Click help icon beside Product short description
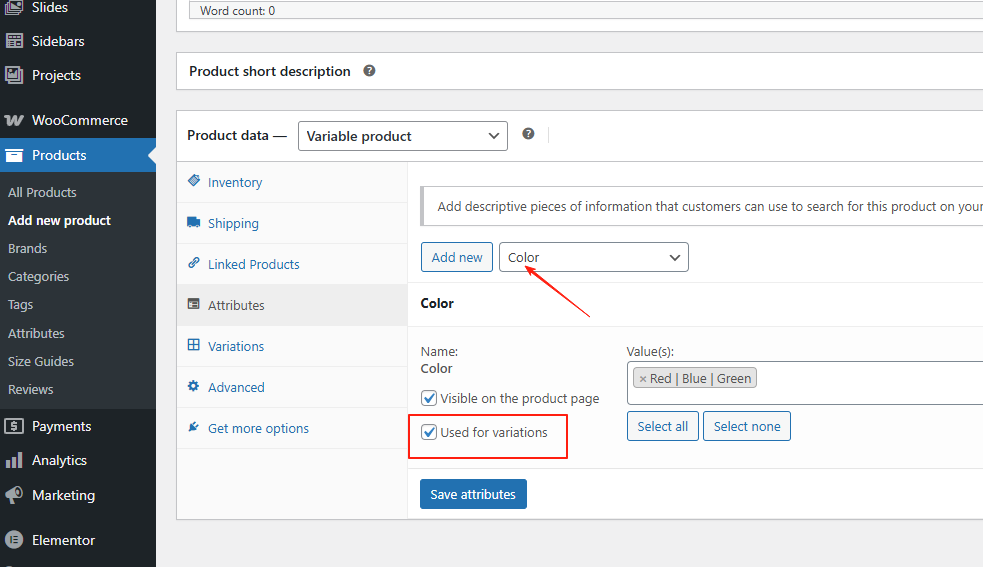 click(x=369, y=71)
